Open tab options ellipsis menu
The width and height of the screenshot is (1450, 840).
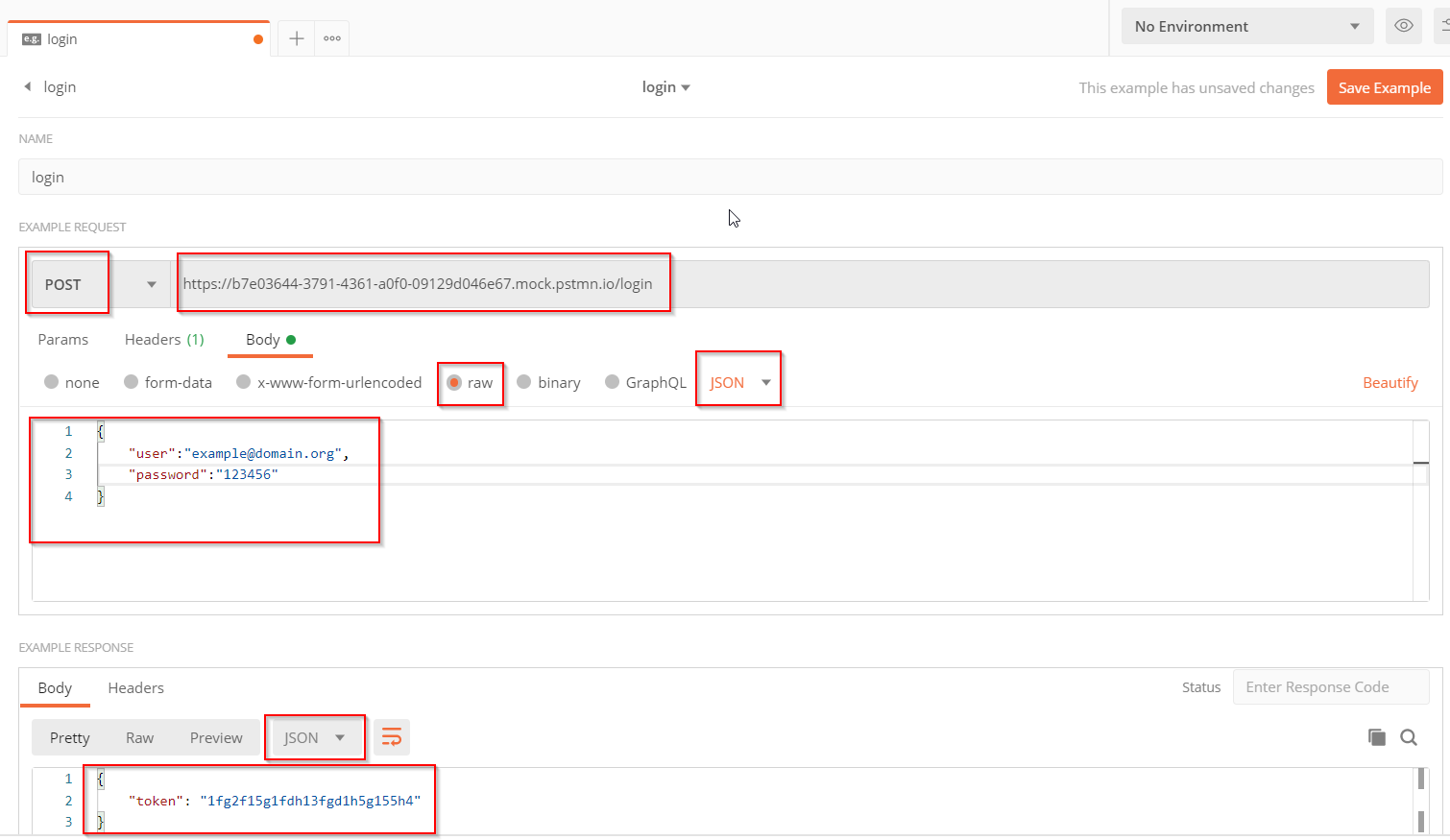point(332,38)
